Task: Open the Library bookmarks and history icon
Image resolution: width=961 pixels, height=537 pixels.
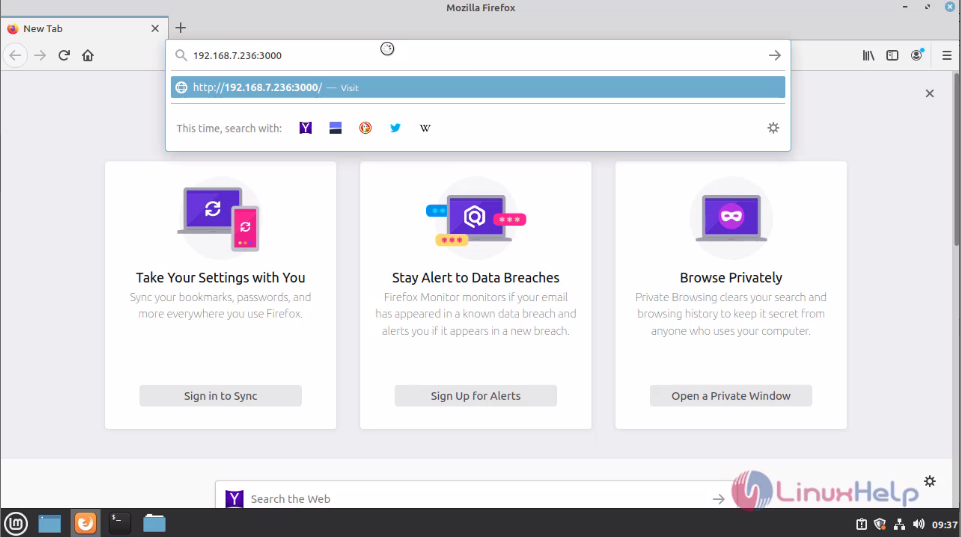Action: click(x=868, y=55)
